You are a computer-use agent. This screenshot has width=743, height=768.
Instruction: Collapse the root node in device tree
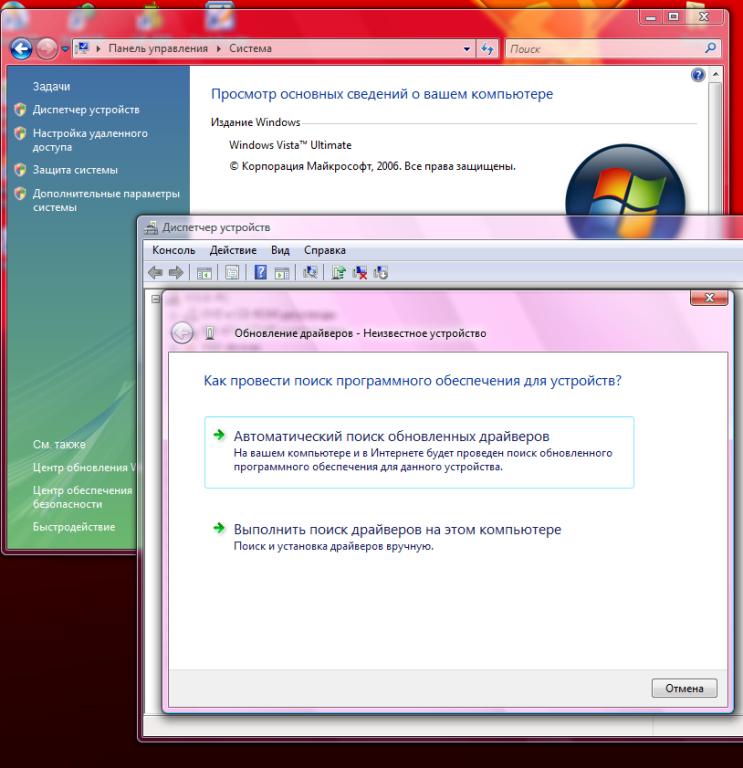tap(156, 298)
